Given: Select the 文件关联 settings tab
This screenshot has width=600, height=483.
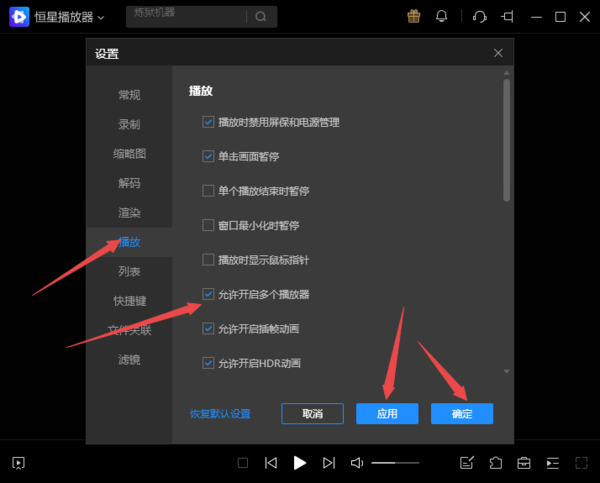Looking at the screenshot, I should pos(129,330).
